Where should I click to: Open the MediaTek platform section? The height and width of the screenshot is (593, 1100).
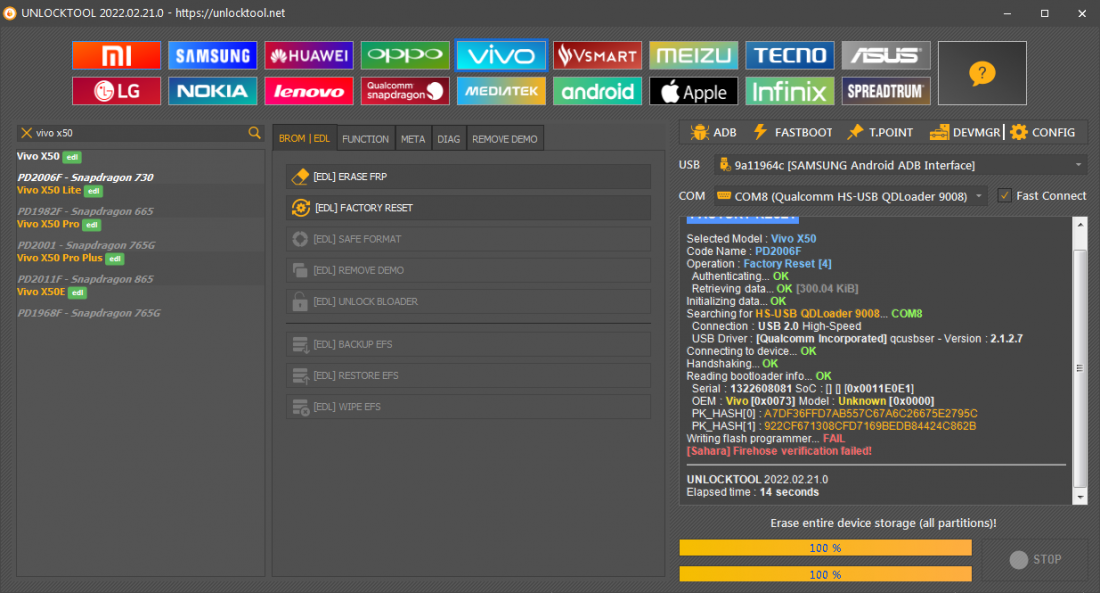pyautogui.click(x=501, y=91)
